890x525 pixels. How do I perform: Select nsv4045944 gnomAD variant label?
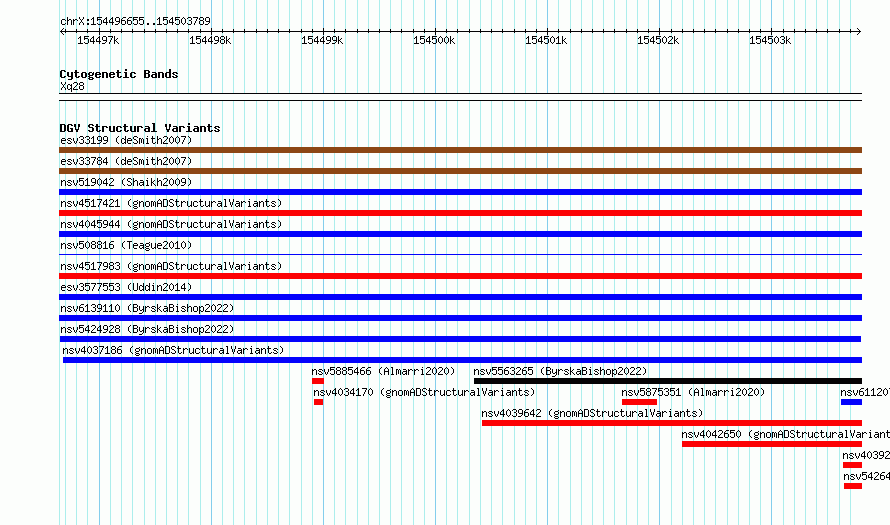coord(171,224)
